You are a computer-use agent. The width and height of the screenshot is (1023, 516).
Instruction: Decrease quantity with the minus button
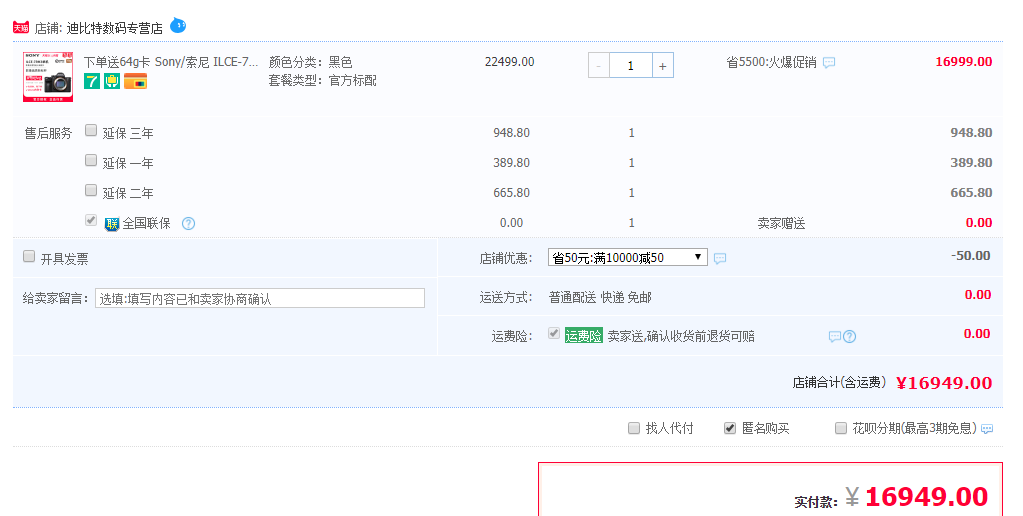(x=599, y=66)
